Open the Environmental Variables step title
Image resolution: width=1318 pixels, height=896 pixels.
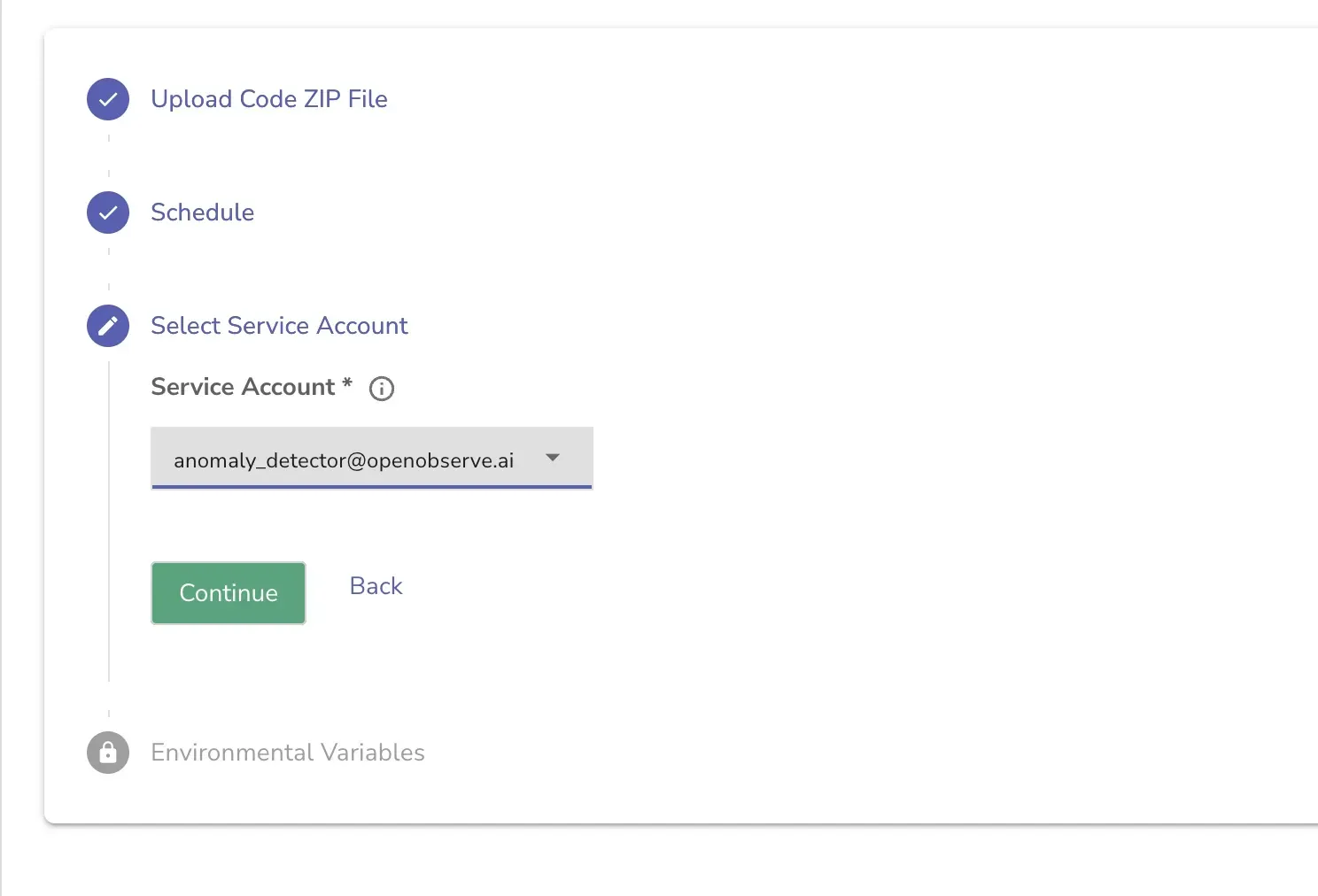point(288,753)
